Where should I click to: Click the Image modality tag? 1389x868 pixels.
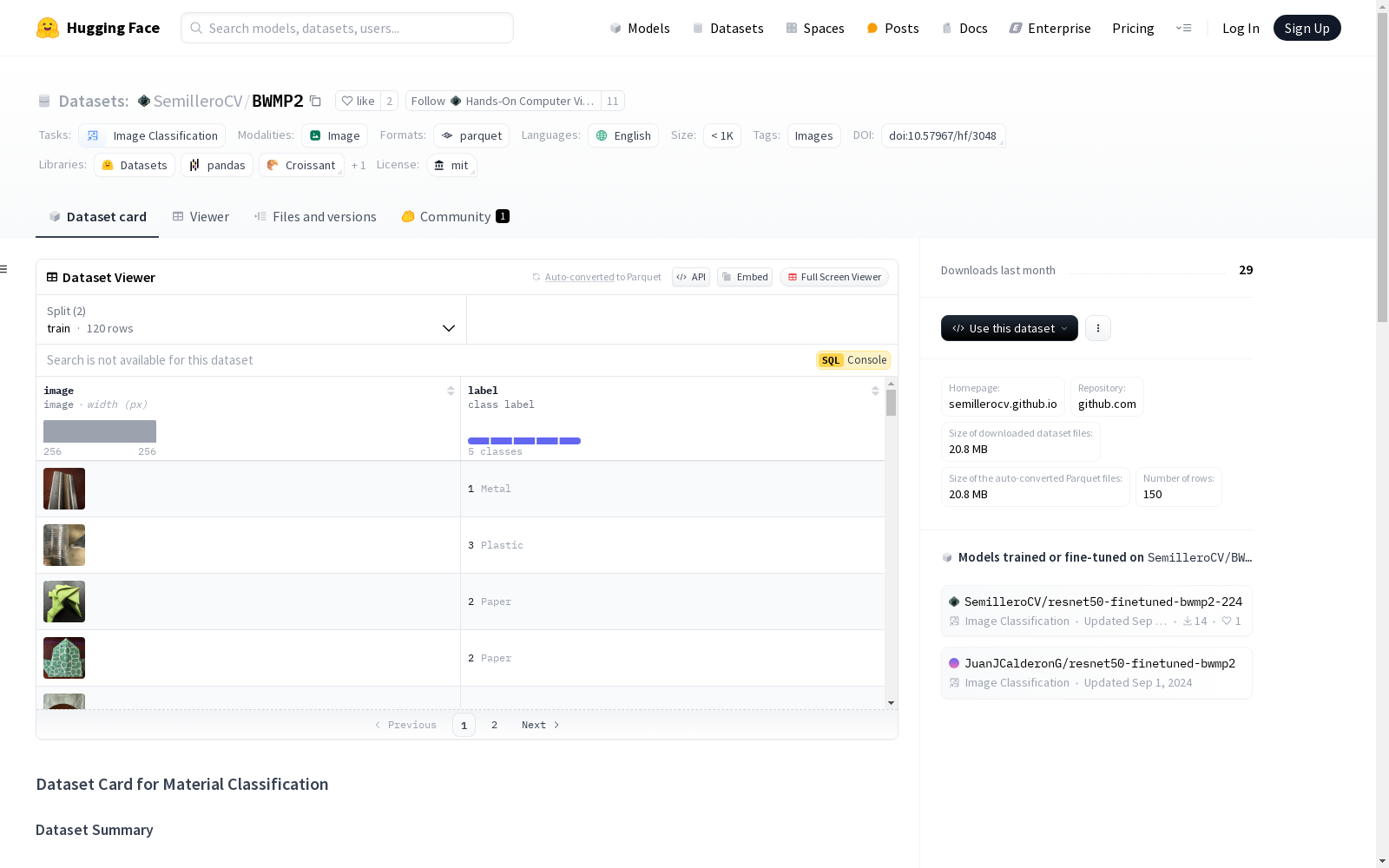coord(335,135)
